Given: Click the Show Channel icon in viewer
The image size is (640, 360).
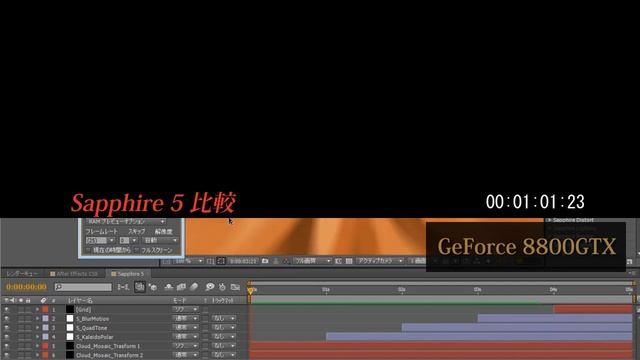Looking at the screenshot, I should [x=286, y=261].
